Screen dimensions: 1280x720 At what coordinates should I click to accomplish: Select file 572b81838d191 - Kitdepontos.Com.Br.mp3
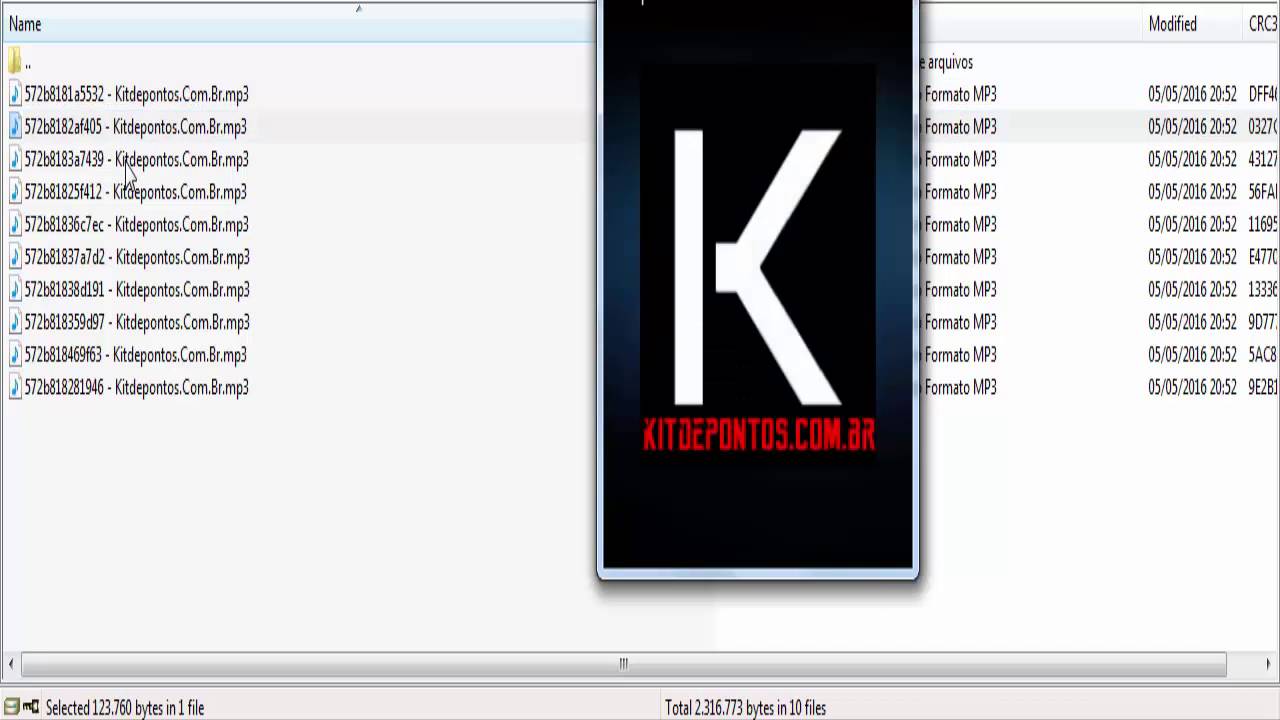[137, 290]
